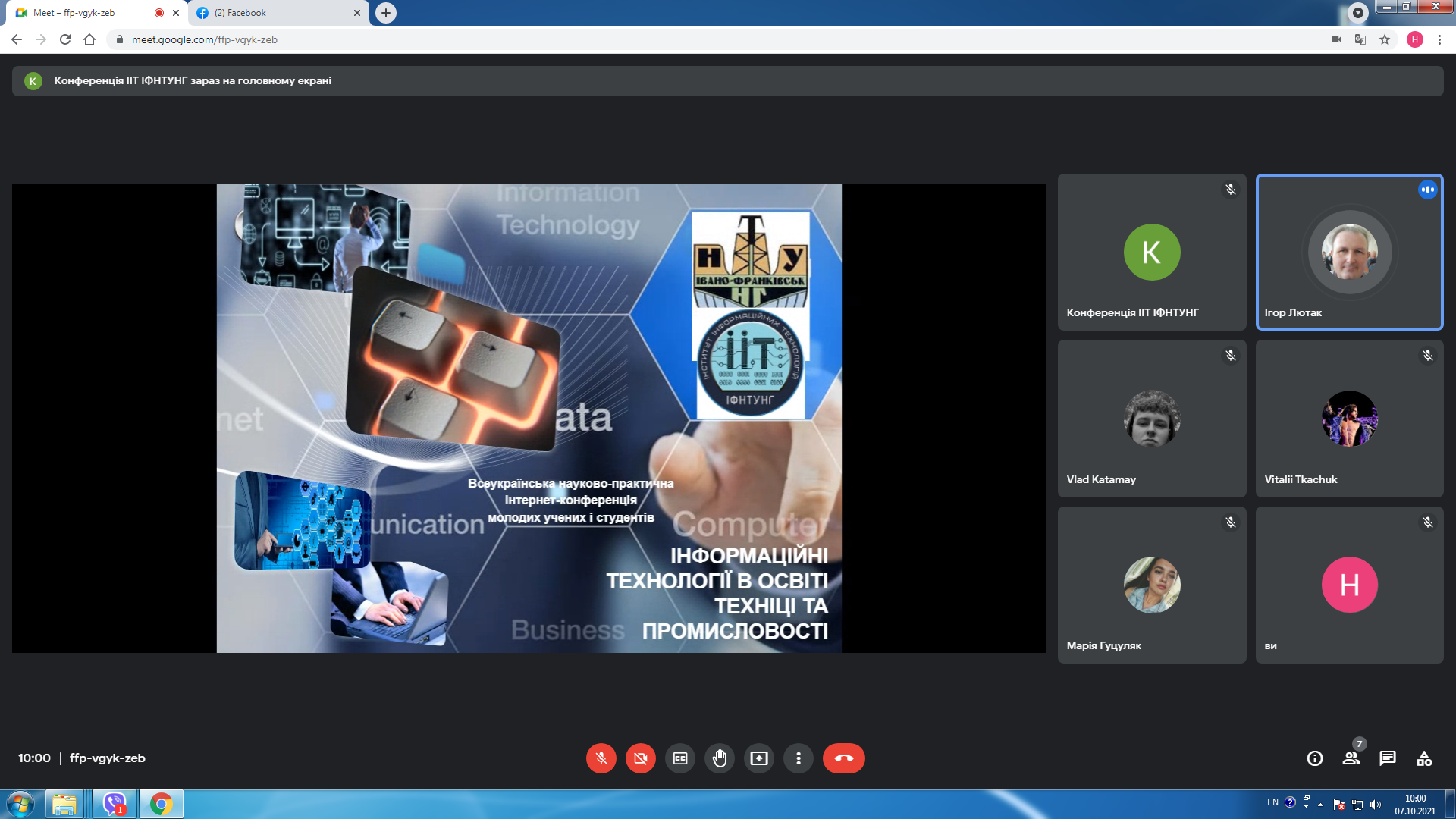Open the more options three-dot menu

coord(799,758)
